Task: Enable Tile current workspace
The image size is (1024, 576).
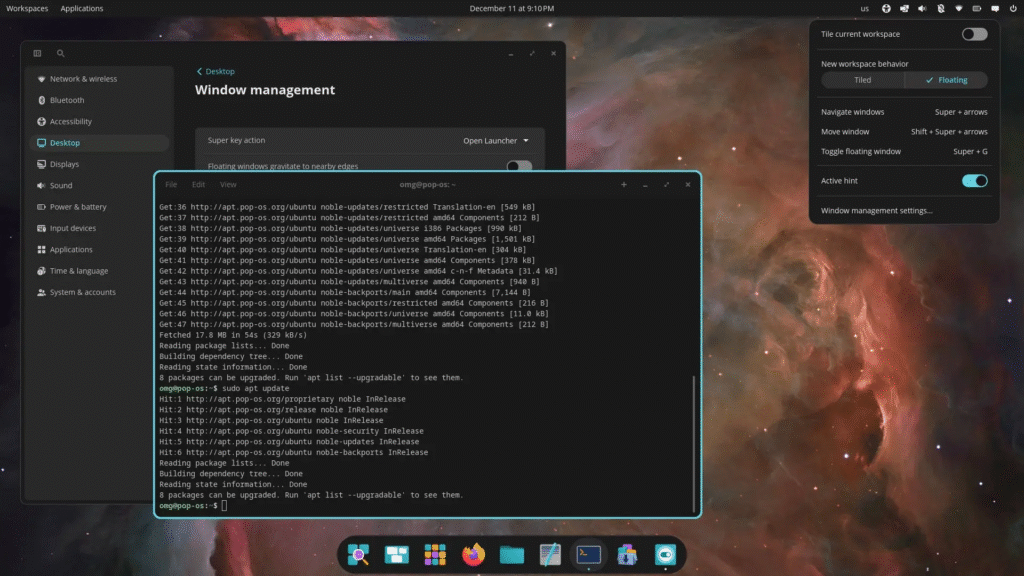Action: 973,33
